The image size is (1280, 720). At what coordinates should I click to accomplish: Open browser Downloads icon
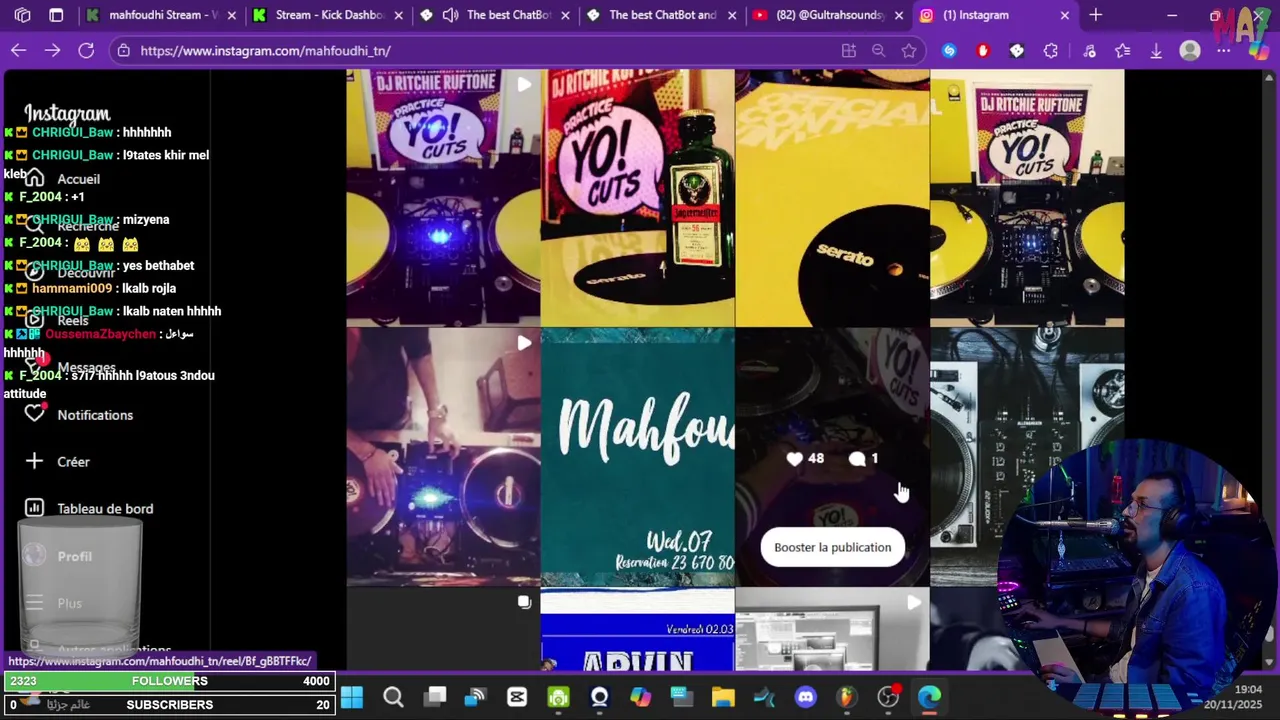point(1156,50)
